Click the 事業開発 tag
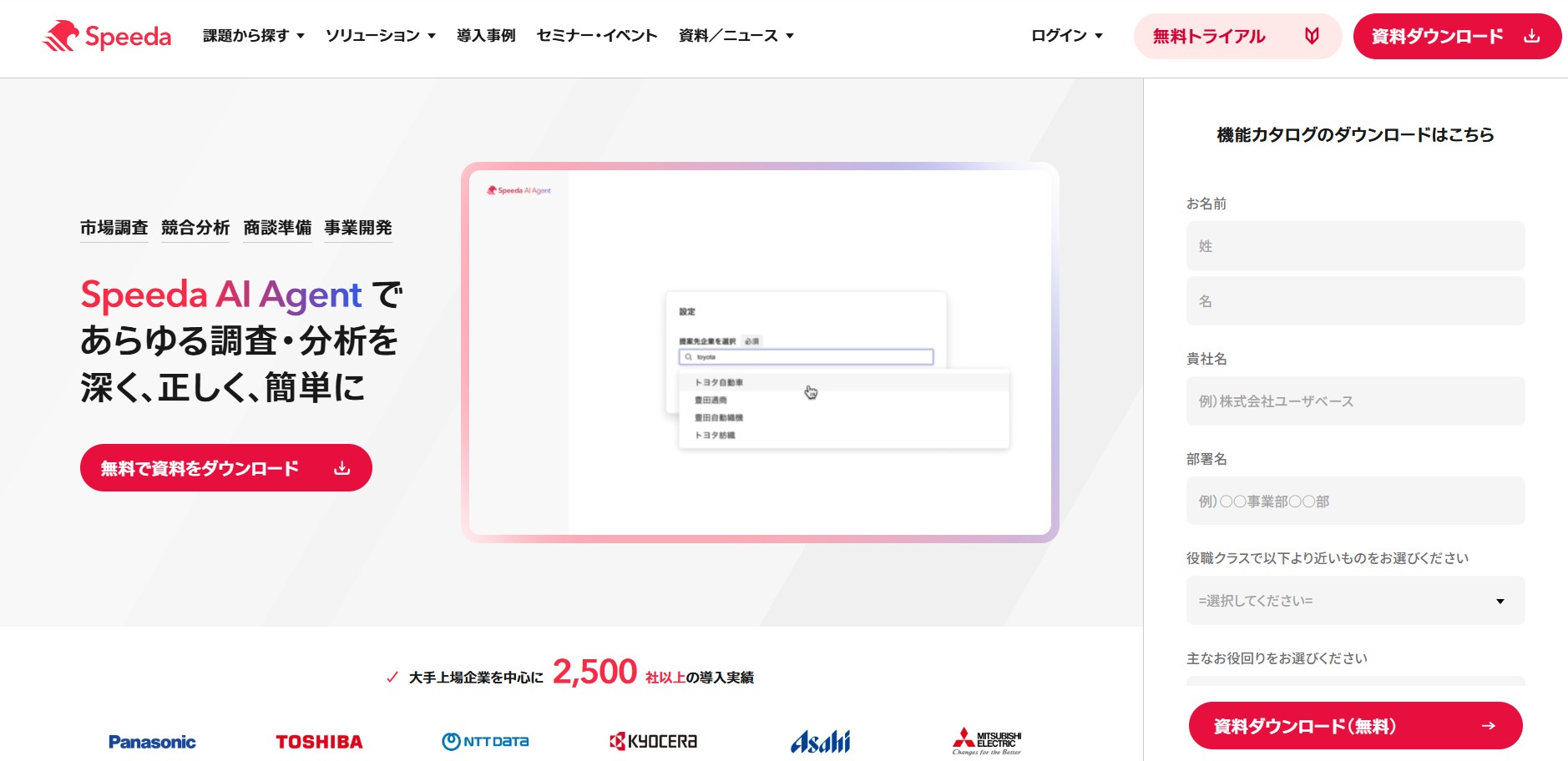 click(x=358, y=228)
